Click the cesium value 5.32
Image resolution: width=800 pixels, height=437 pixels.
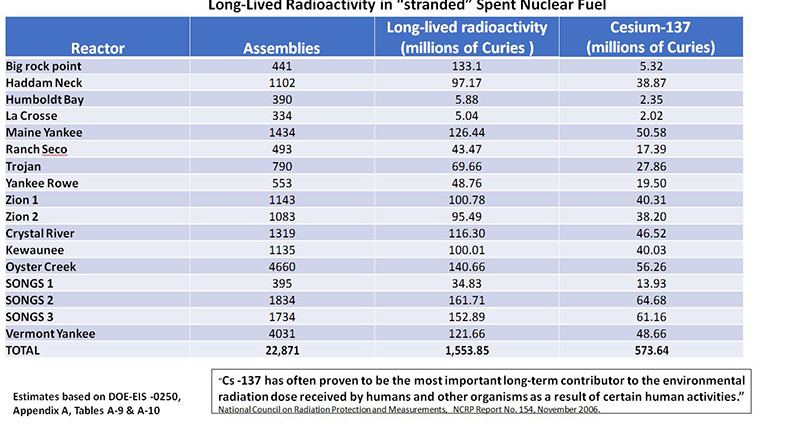click(652, 66)
